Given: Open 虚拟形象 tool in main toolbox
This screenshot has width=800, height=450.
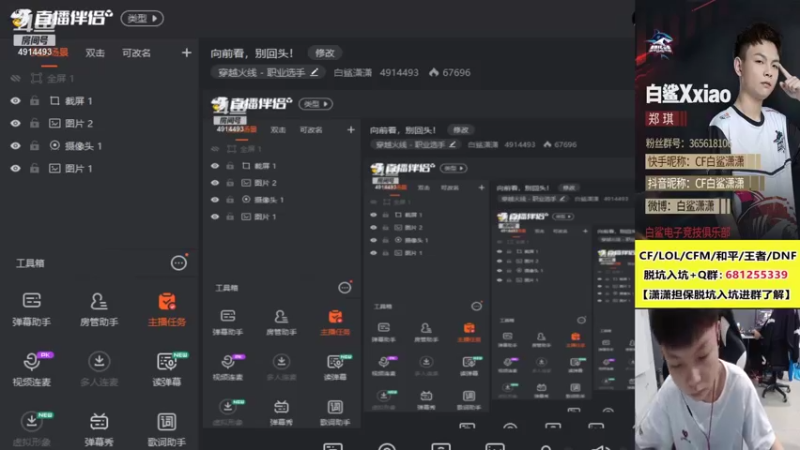Looking at the screenshot, I should pyautogui.click(x=32, y=429).
